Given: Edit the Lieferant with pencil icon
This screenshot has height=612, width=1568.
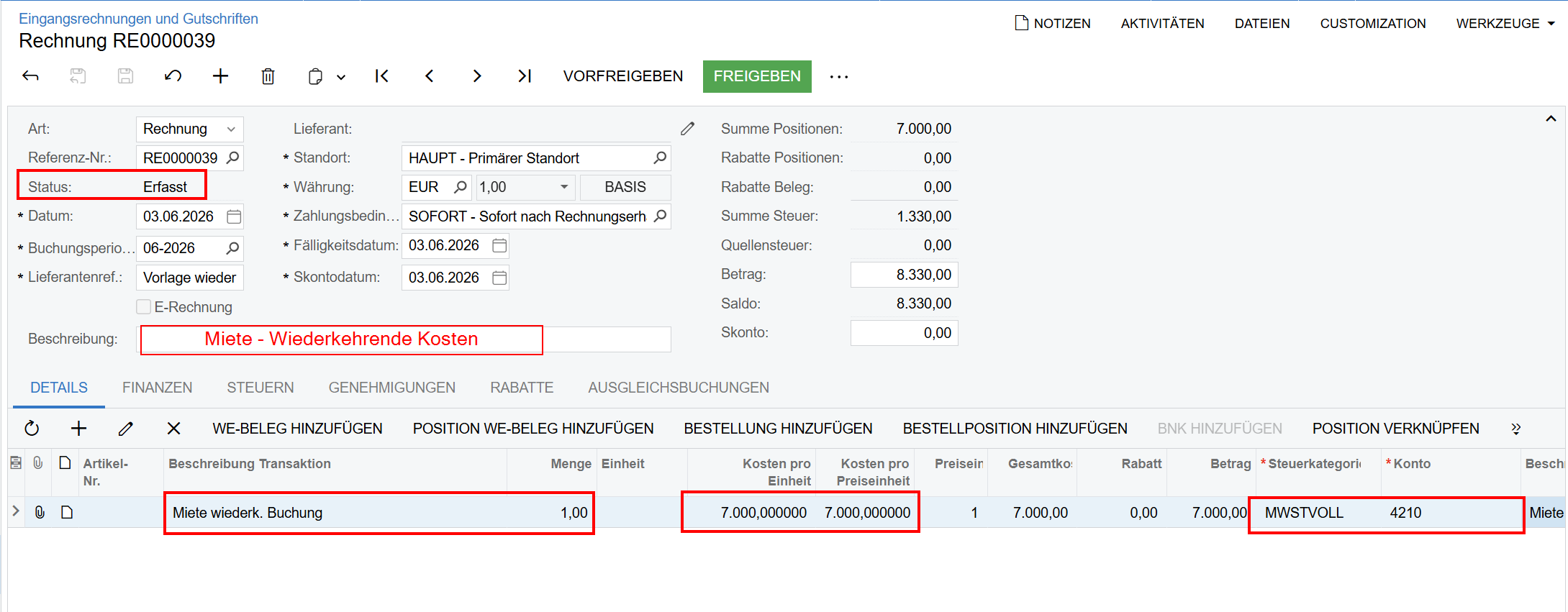Looking at the screenshot, I should (x=688, y=129).
